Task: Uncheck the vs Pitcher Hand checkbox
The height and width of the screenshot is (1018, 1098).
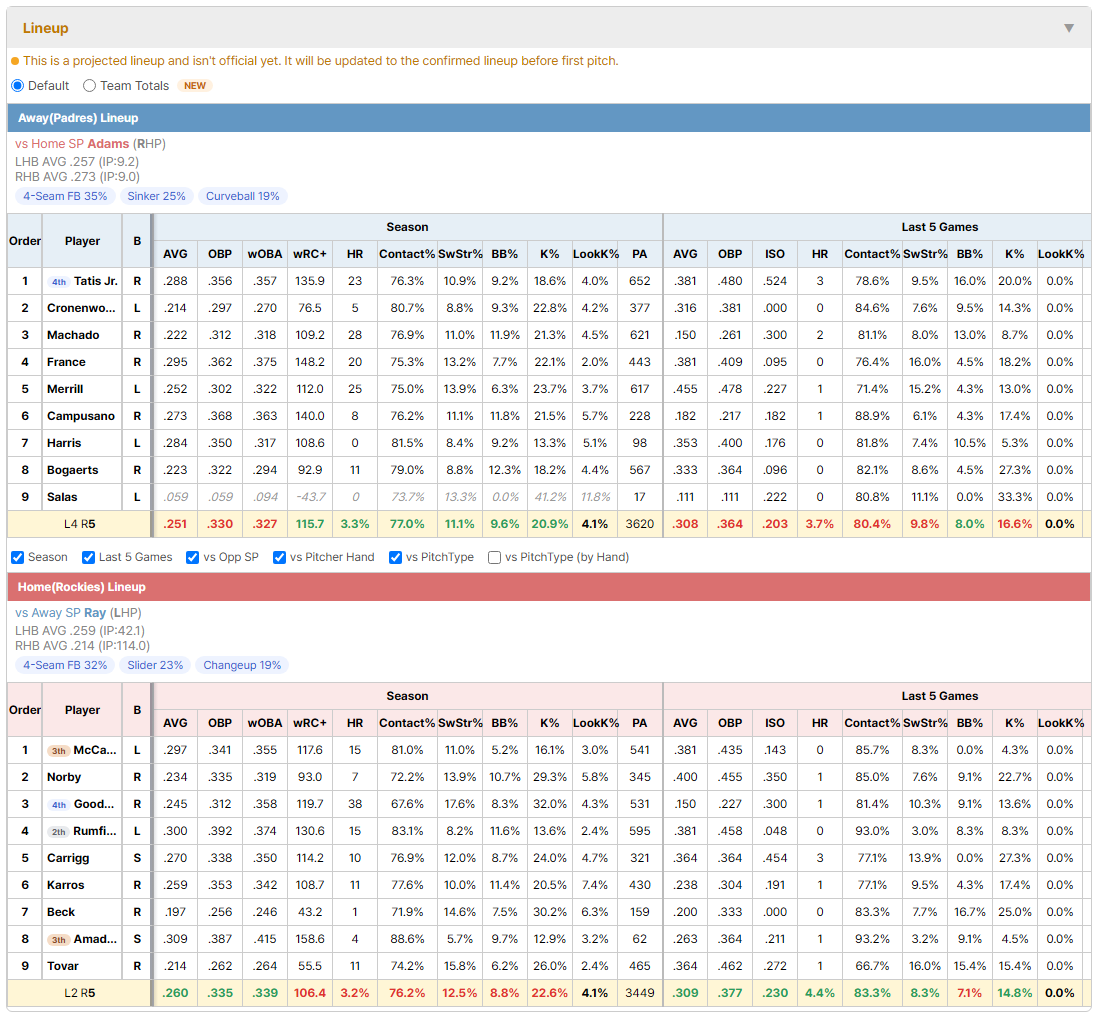Action: click(279, 557)
